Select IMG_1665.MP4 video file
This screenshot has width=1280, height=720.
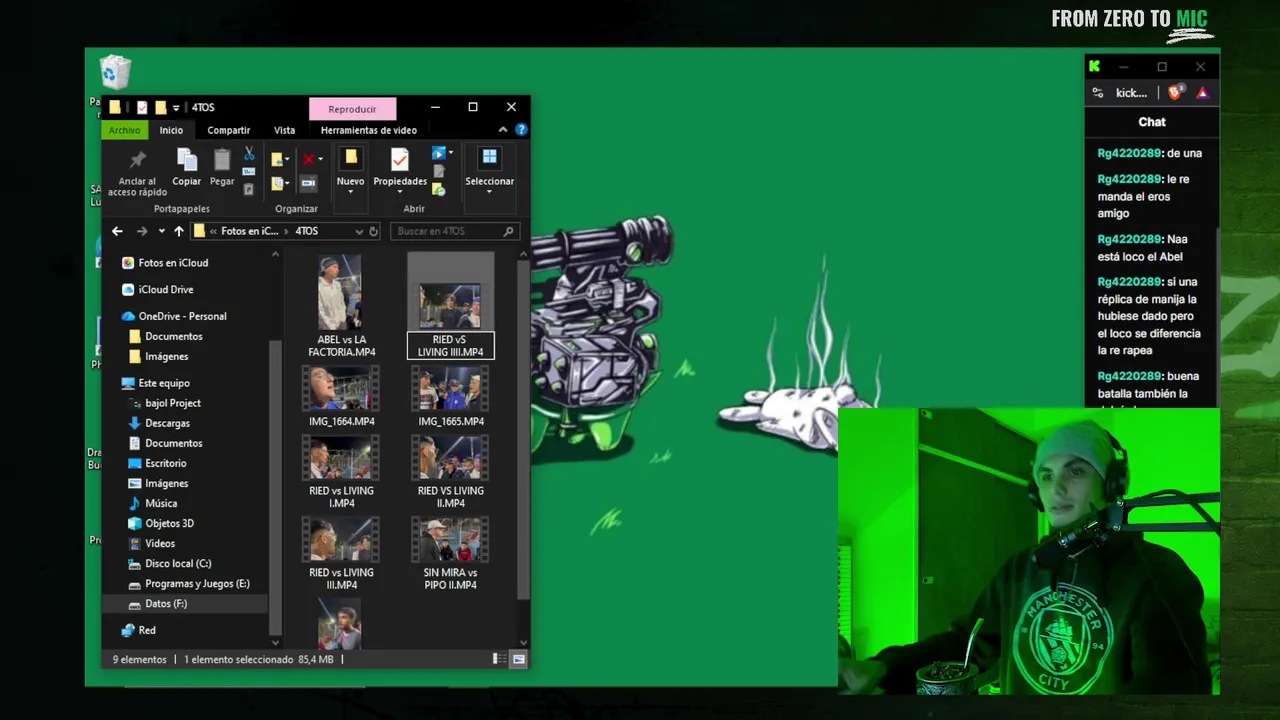point(451,396)
